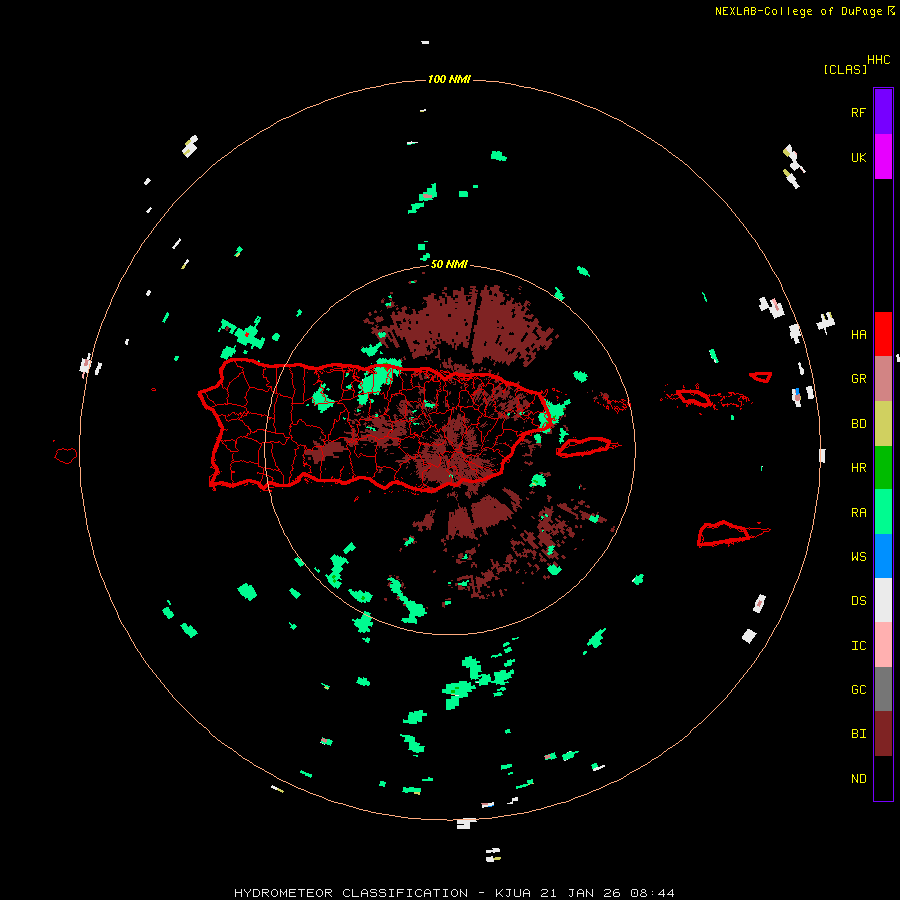Screen dimensions: 900x900
Task: Click the HR legend label
Action: (x=858, y=468)
